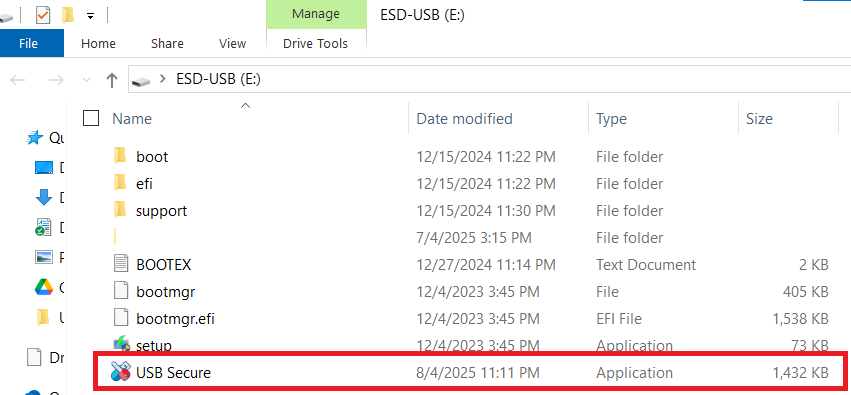Screen dimensions: 851x395
Task: Select the boot folder icon
Action: (x=120, y=156)
